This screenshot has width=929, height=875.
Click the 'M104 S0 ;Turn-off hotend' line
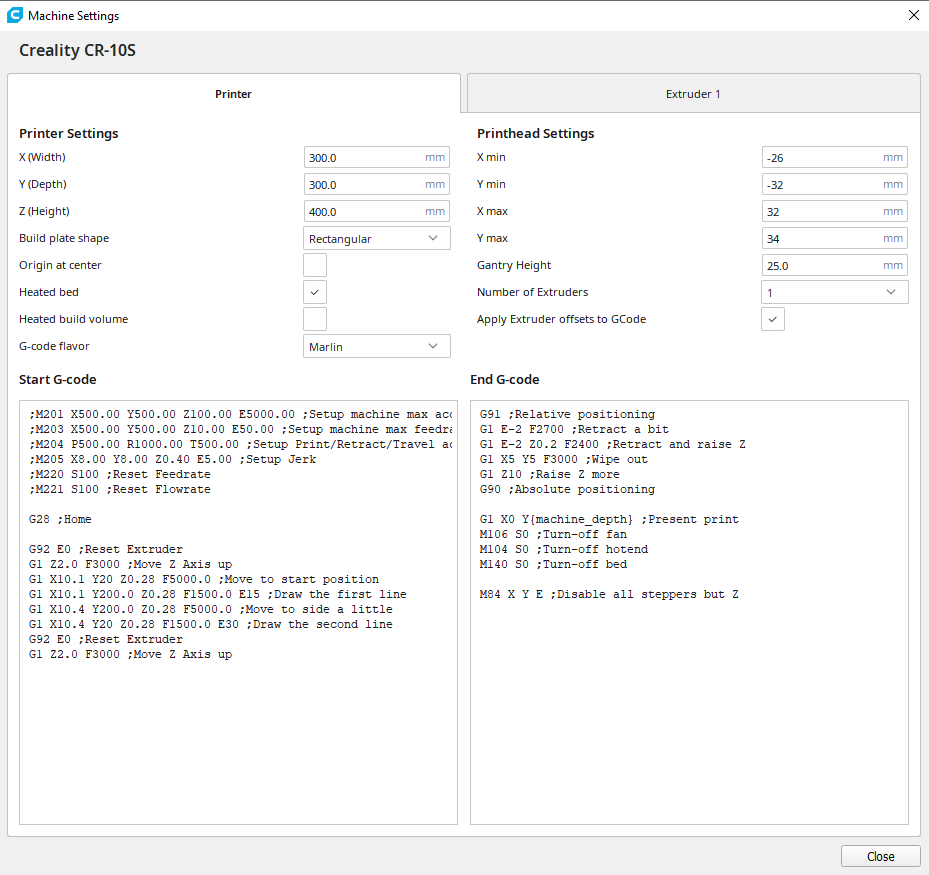point(564,549)
